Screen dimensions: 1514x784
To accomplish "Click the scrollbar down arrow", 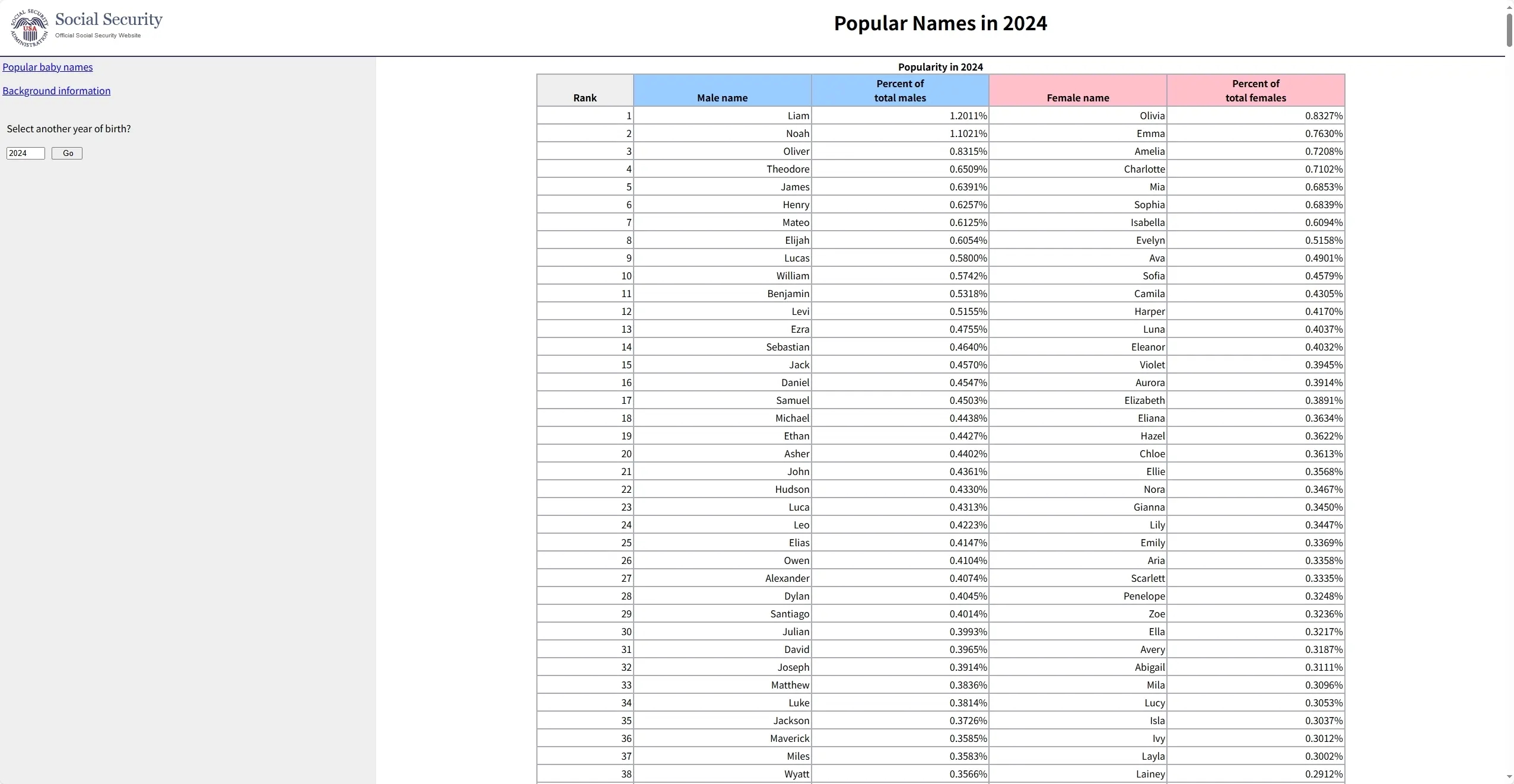I will 1509,776.
